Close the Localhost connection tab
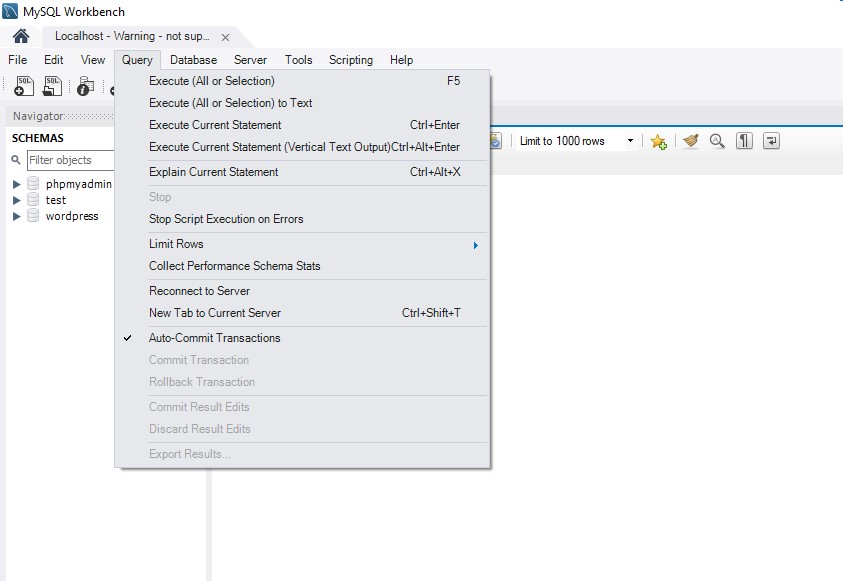The image size is (843, 581). pos(225,37)
